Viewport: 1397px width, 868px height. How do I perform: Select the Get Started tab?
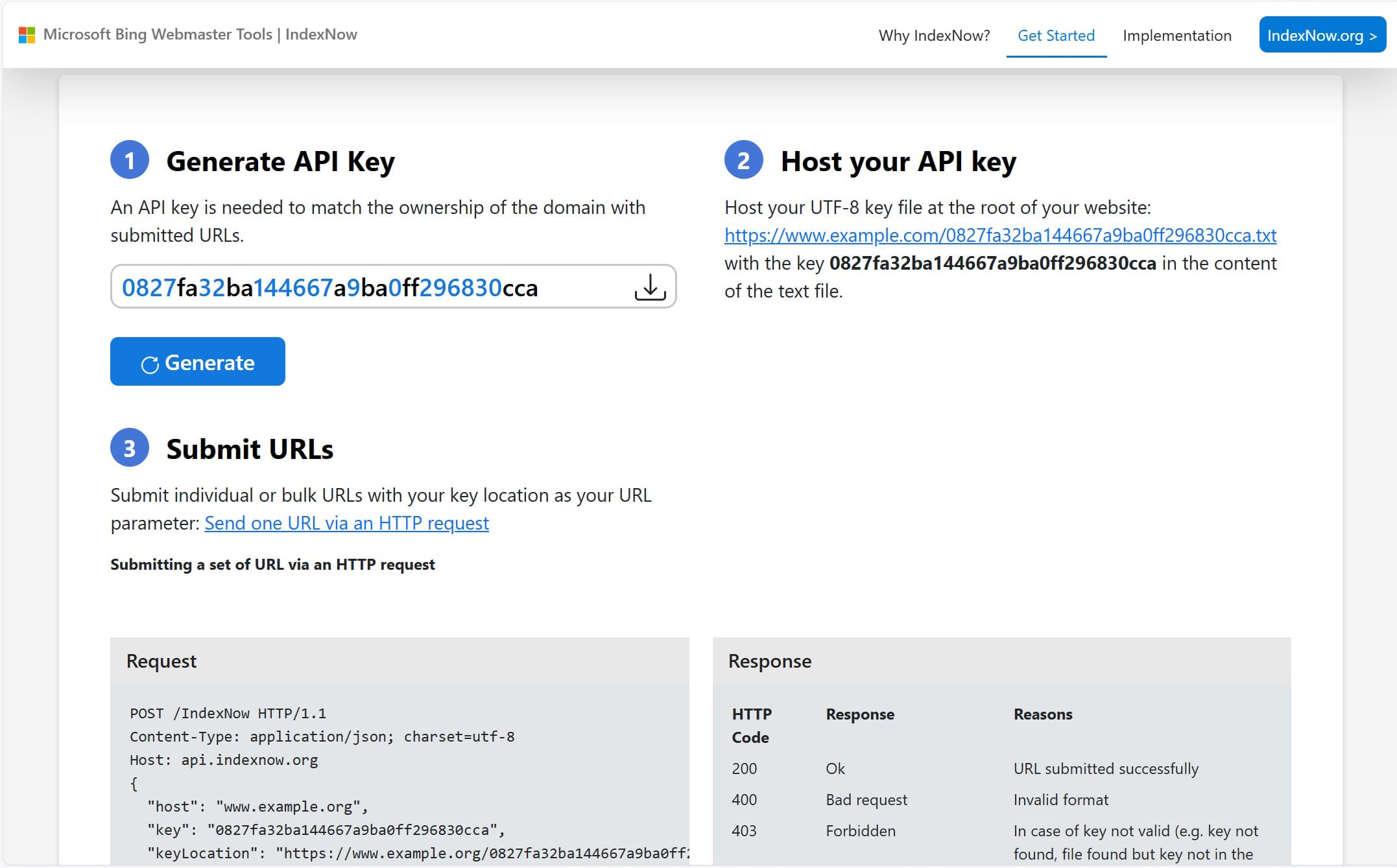(x=1056, y=36)
